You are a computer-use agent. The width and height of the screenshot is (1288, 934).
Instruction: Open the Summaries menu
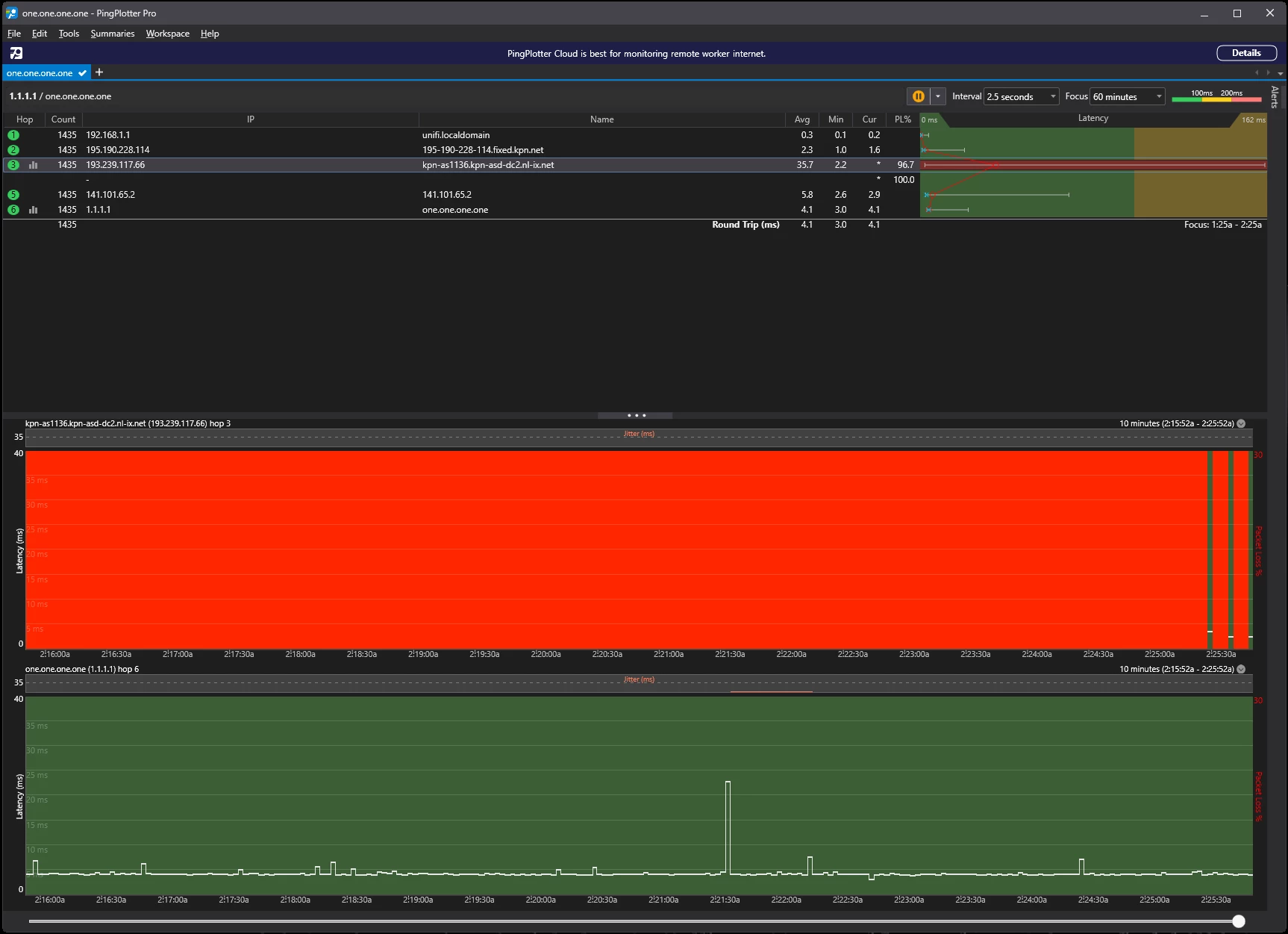[x=113, y=34]
